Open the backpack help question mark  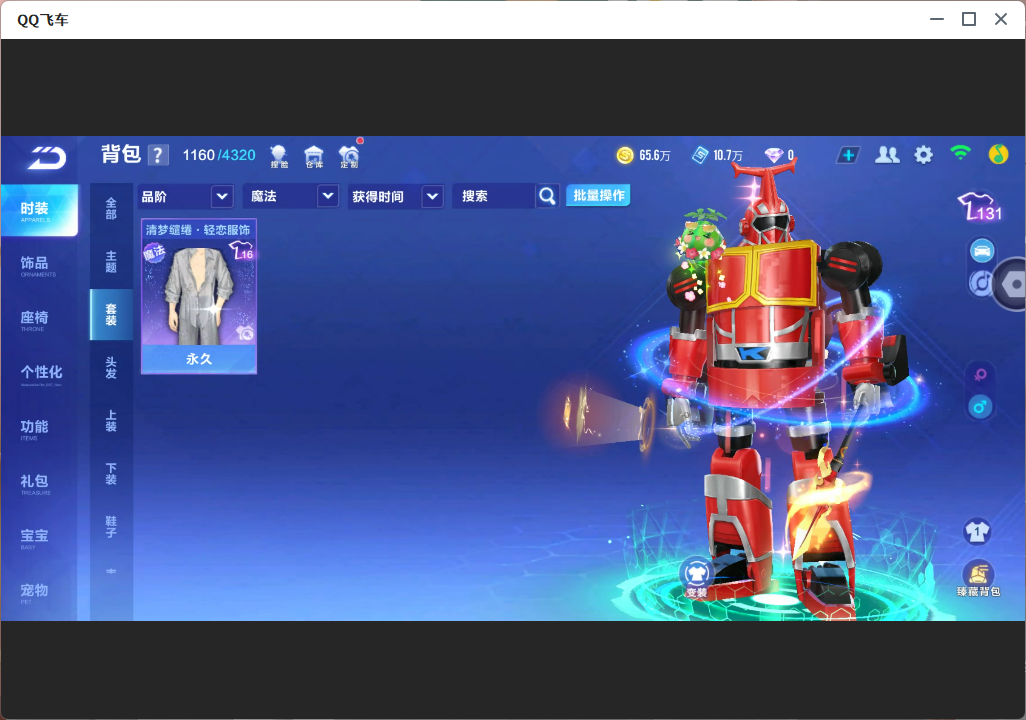click(x=158, y=155)
